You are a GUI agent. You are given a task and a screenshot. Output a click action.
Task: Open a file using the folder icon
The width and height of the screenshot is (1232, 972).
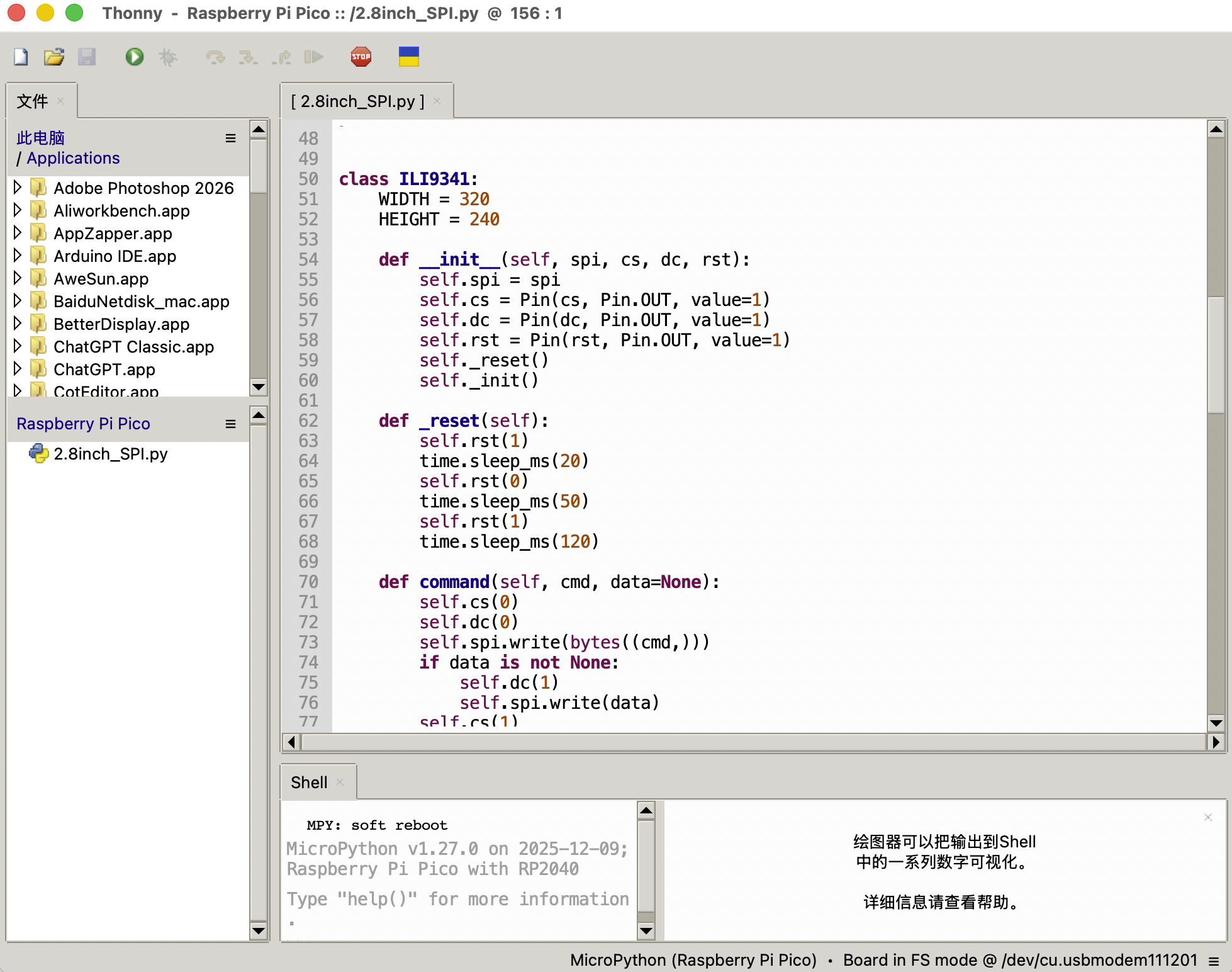(54, 57)
